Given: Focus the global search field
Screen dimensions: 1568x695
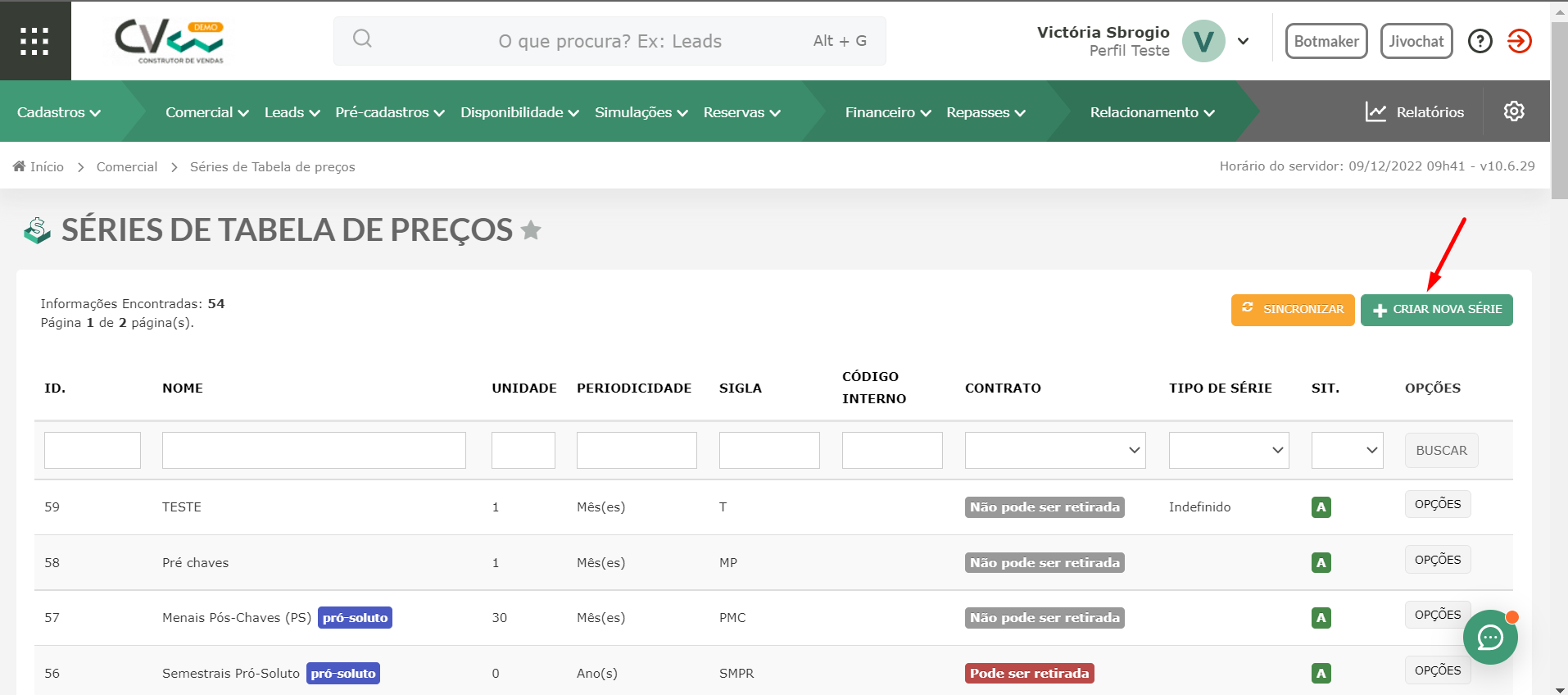Looking at the screenshot, I should point(610,41).
